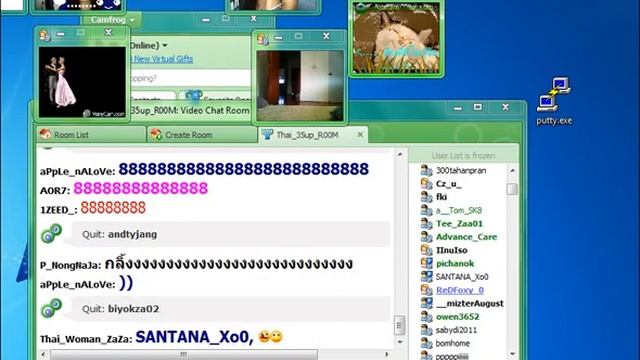Click the chat horizontal scrollbar thumb
Screen dimensions: 640x360
(184, 354)
